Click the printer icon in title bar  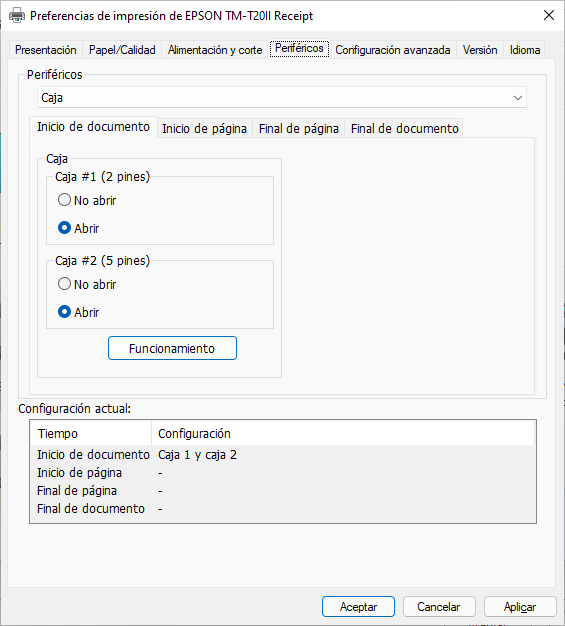pyautogui.click(x=17, y=16)
